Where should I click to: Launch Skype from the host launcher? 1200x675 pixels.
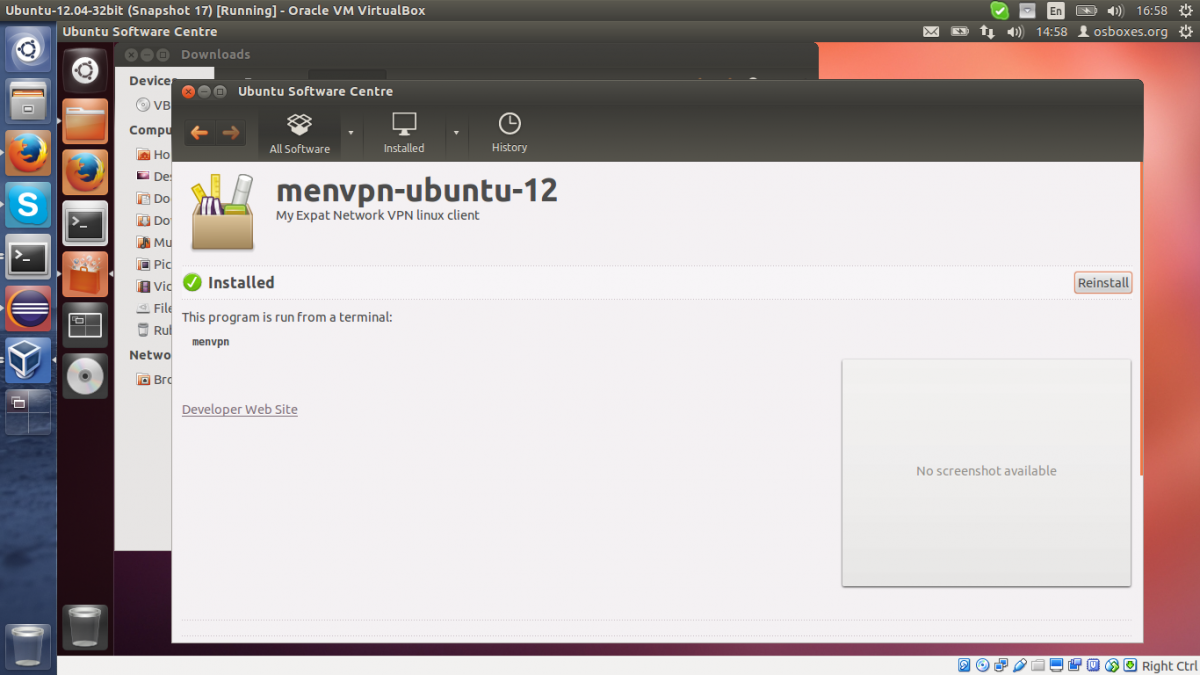[x=28, y=205]
